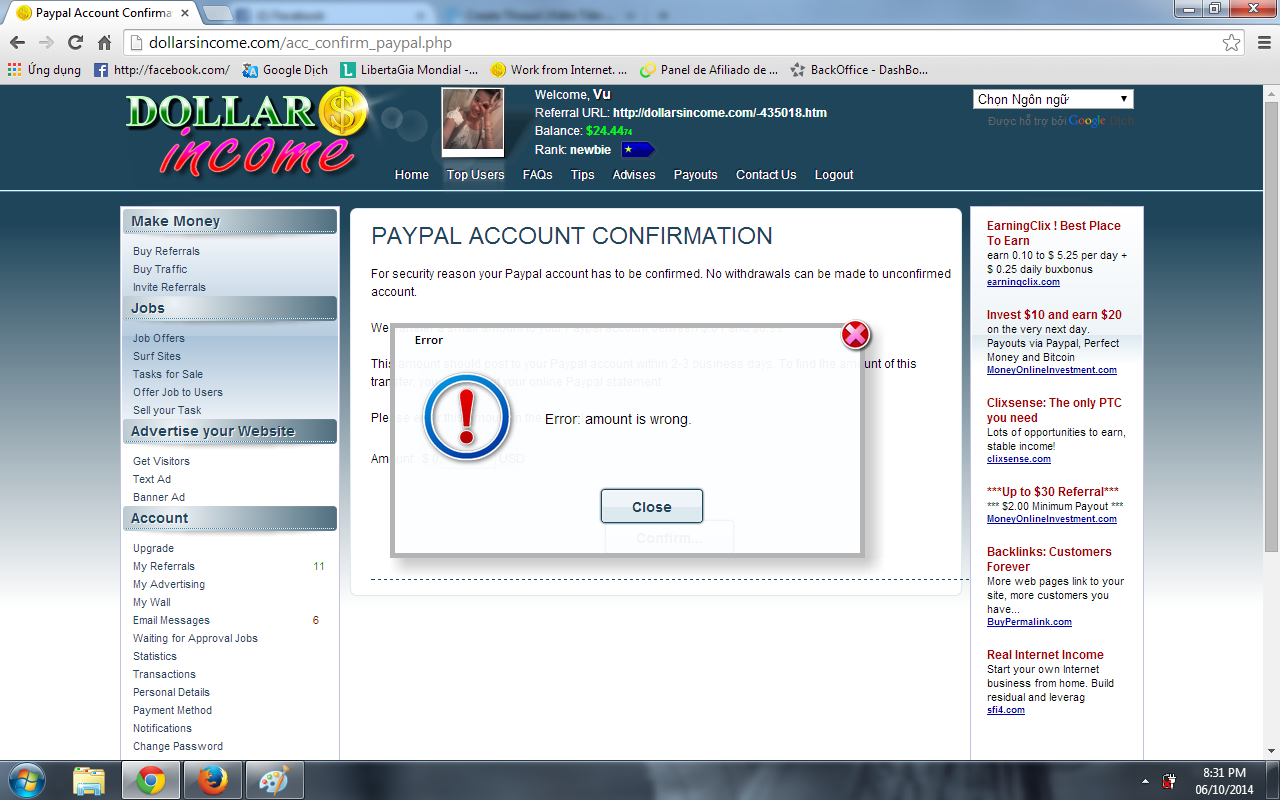Open the Windows Start menu
Screen dimensions: 1280x800
[25, 780]
